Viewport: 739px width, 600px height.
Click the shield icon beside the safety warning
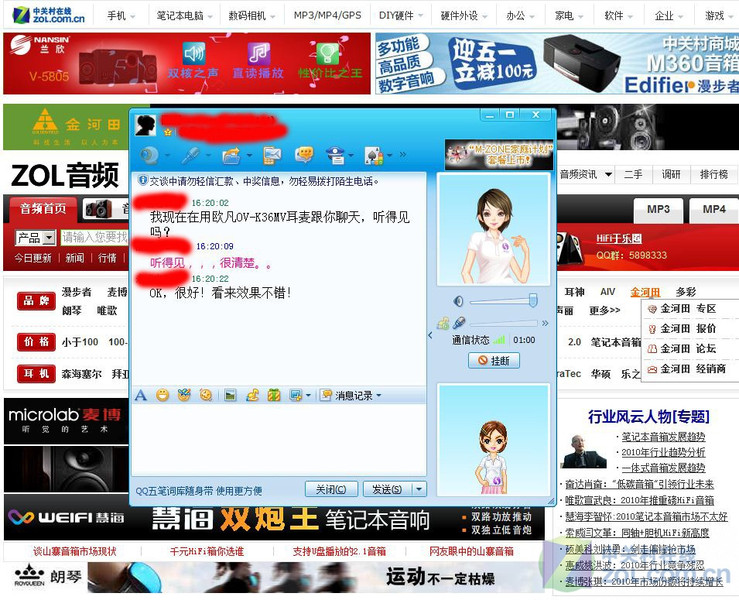pyautogui.click(x=142, y=180)
